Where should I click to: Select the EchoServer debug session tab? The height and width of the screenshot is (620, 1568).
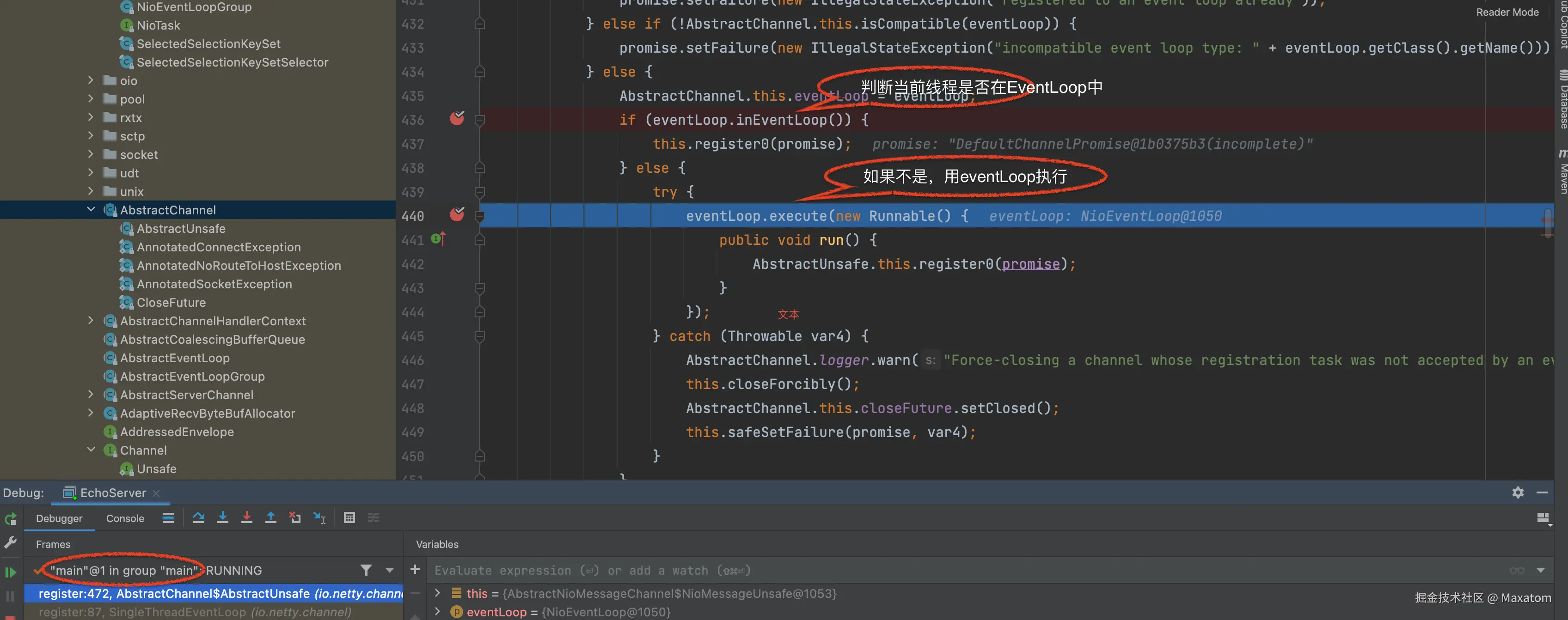[x=113, y=493]
